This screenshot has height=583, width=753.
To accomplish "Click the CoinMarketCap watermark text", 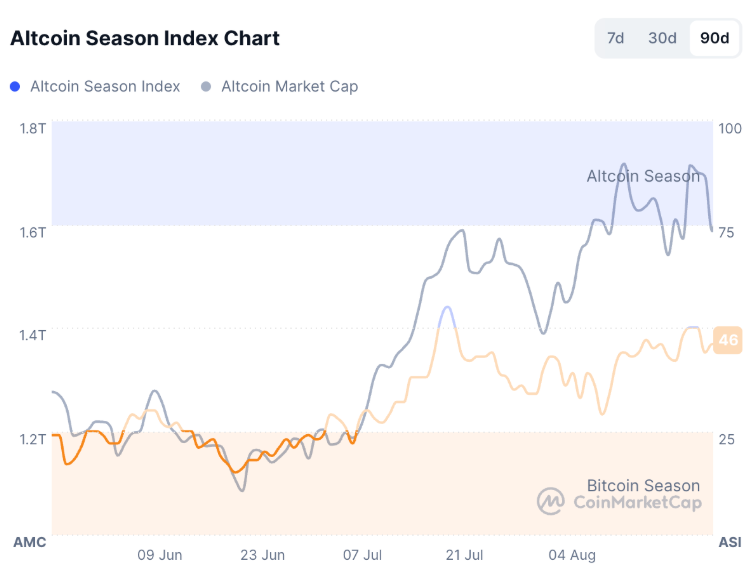I will point(636,502).
